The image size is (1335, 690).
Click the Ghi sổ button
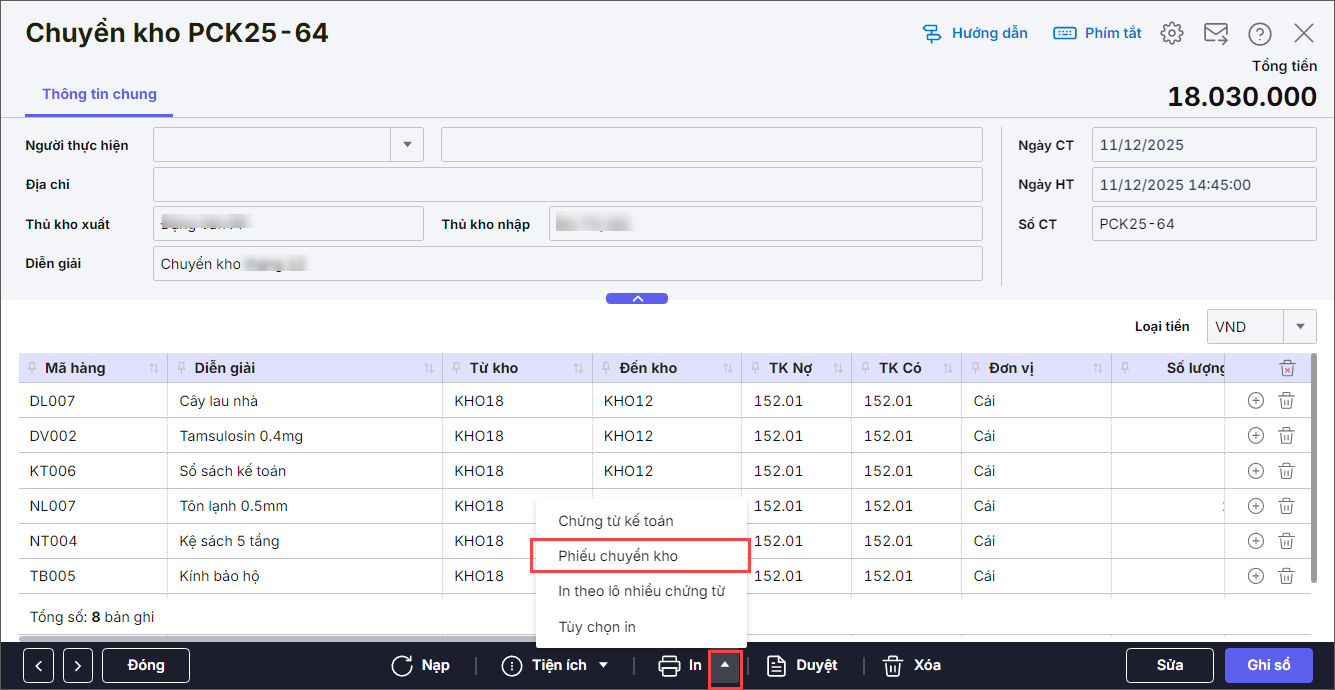1268,665
